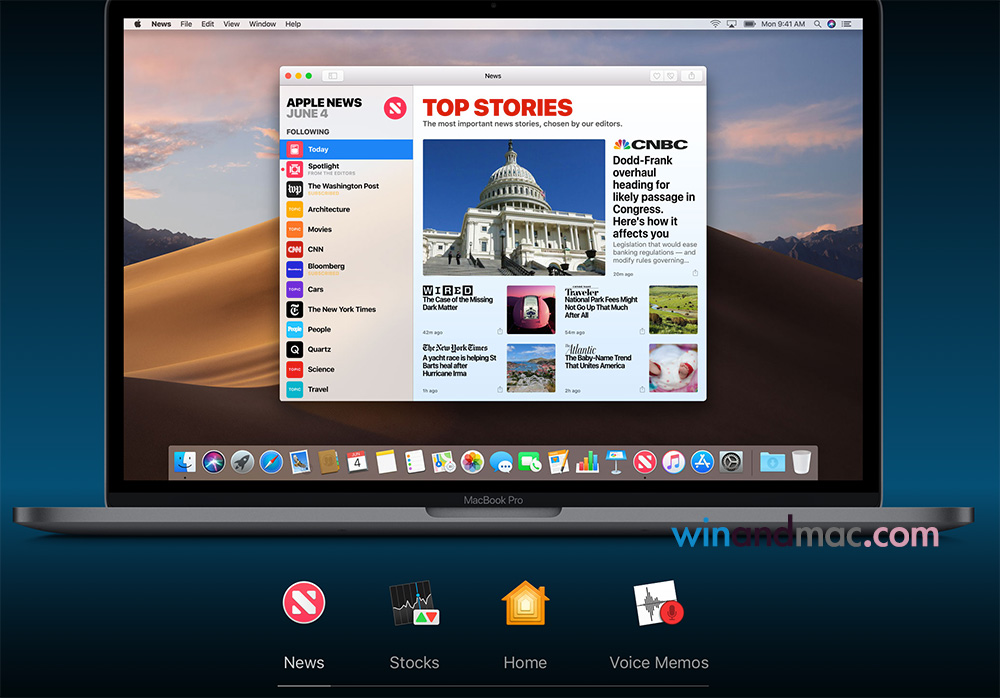Open the View menu in the menu bar
The height and width of the screenshot is (698, 1000).
(232, 23)
